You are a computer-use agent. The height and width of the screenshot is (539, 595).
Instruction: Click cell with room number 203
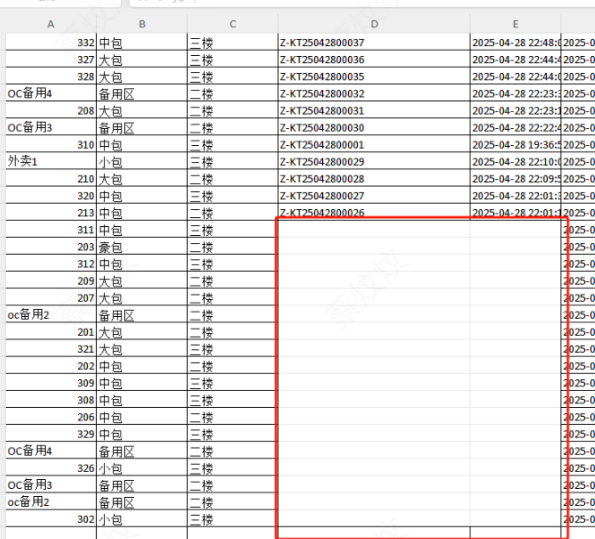coord(51,247)
